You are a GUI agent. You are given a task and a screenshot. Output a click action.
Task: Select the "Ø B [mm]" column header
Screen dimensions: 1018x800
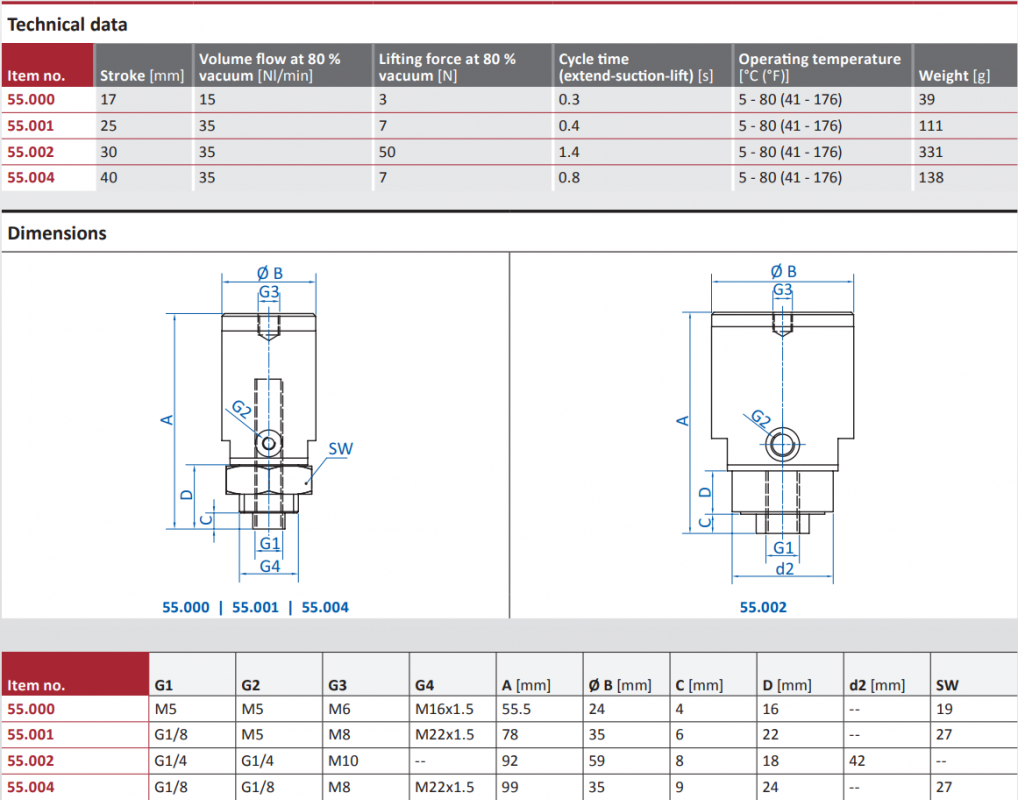(620, 685)
